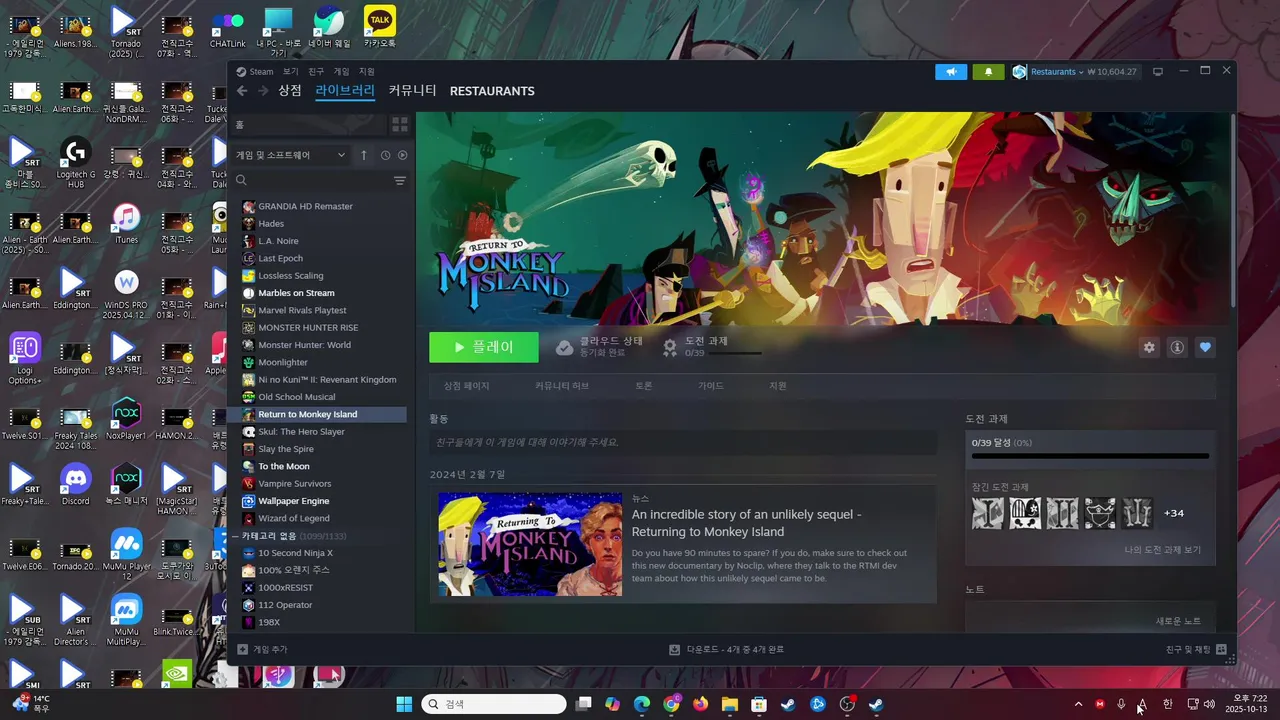This screenshot has height=720, width=1280.
Task: Show ready-to-play games filter icon
Action: (402, 155)
